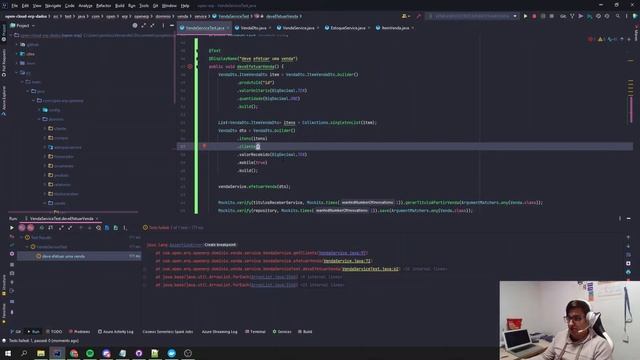This screenshot has width=640, height=360.
Task: Click the build hammer icon in the main toolbar
Action: tap(418, 16)
